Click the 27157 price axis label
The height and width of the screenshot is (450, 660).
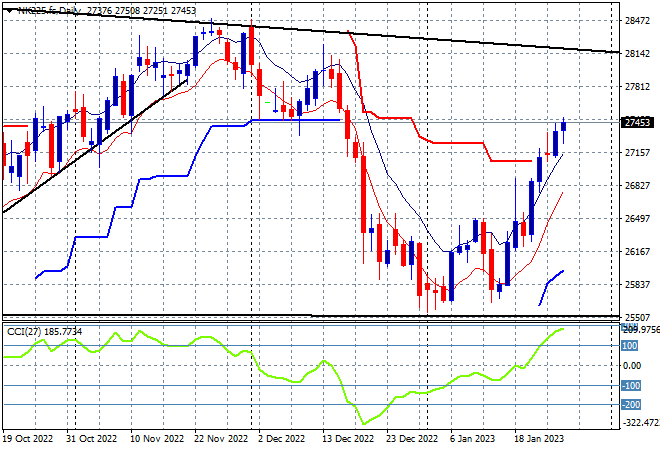click(637, 152)
